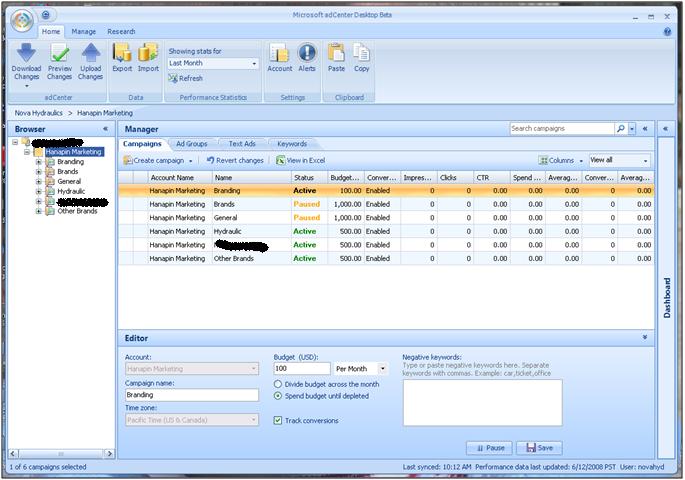Click the adCenter round application button
This screenshot has width=685, height=480.
tap(22, 21)
